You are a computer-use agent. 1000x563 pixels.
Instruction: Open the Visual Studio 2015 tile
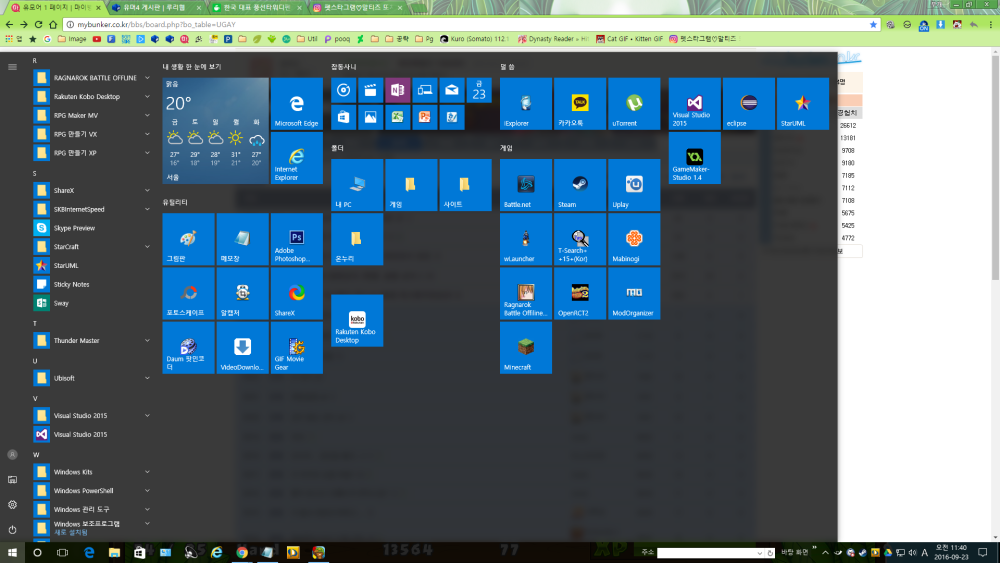pos(695,103)
